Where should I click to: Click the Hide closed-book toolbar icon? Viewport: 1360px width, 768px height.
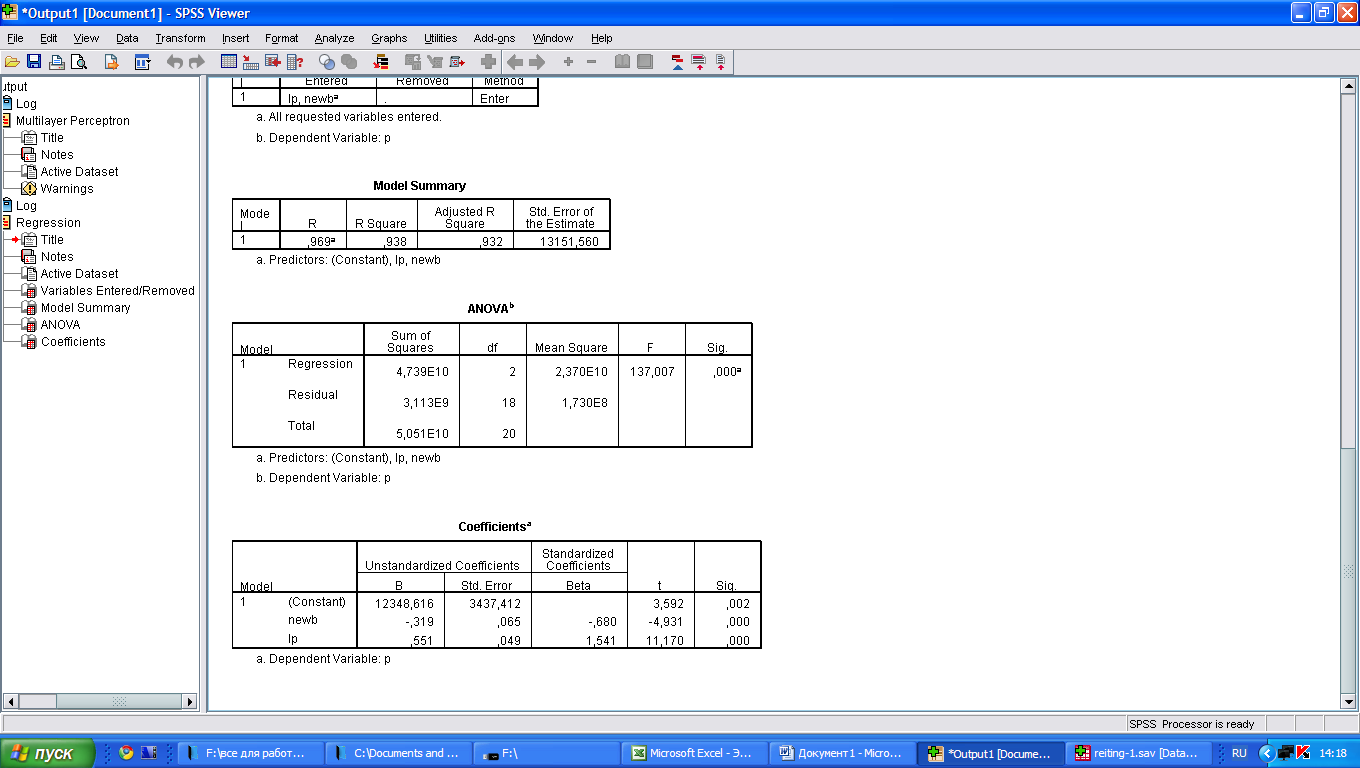645,62
